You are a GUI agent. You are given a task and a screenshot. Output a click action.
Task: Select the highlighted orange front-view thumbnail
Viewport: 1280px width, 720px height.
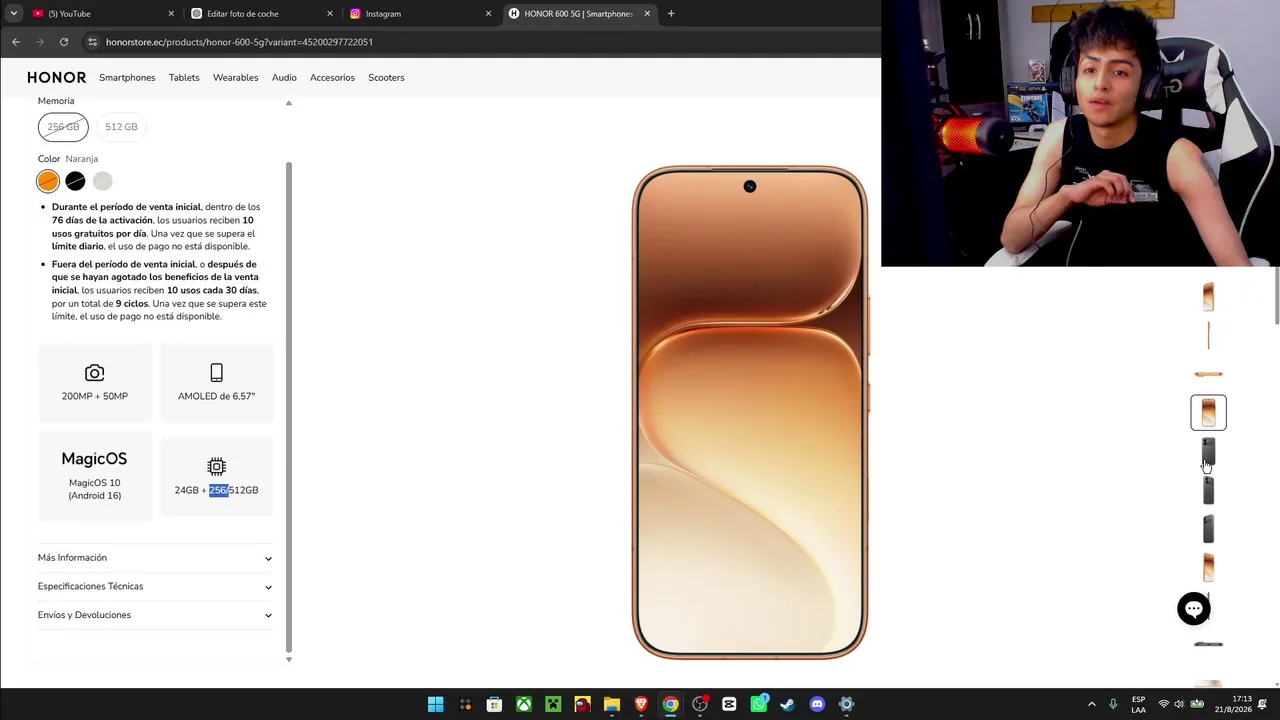(x=1208, y=412)
